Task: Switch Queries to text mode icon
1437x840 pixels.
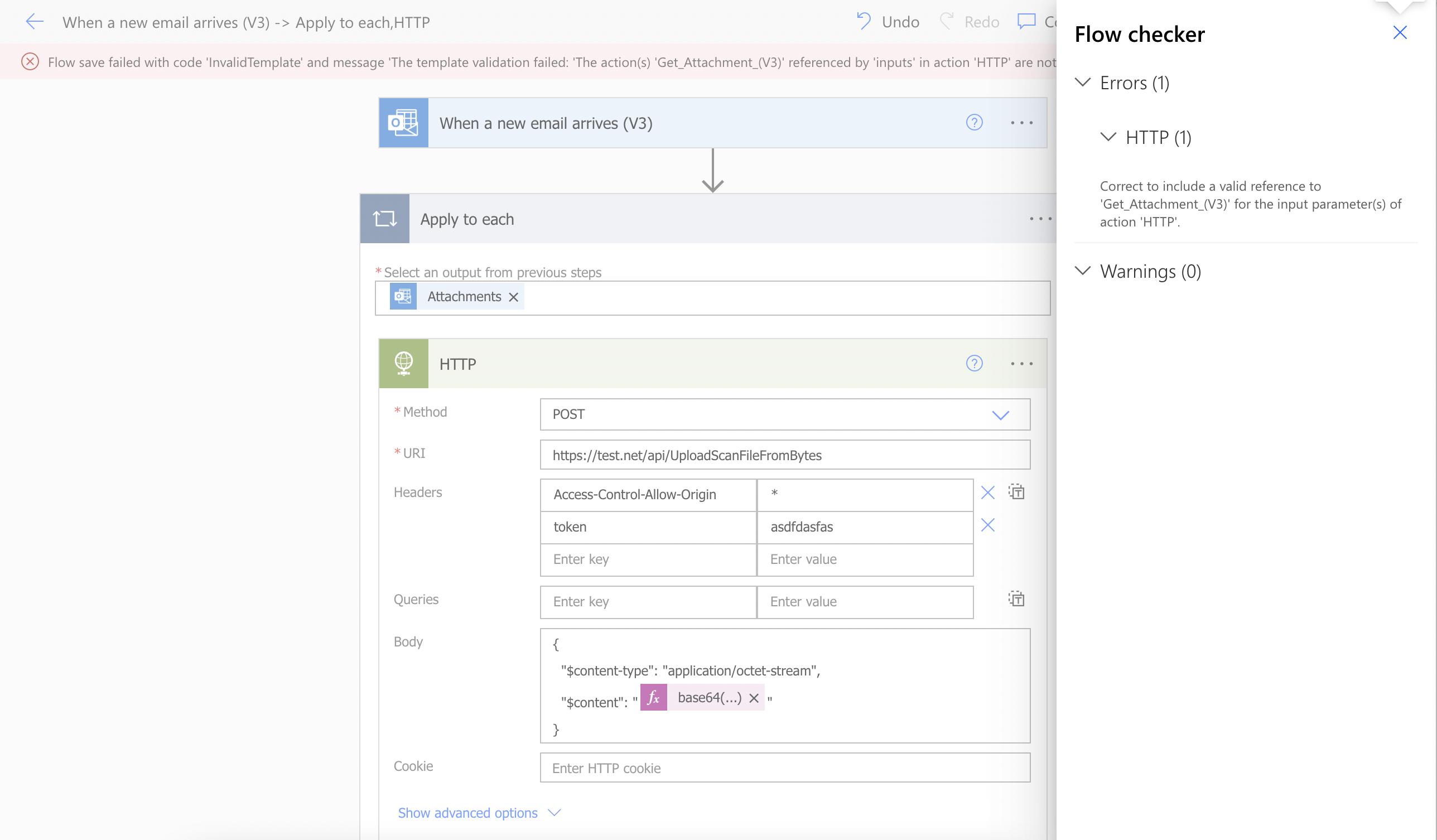Action: pyautogui.click(x=1016, y=600)
